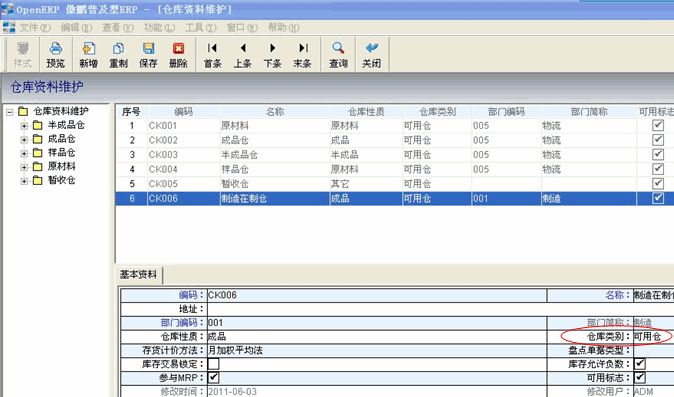Click the menu bar system icon

coord(9,27)
